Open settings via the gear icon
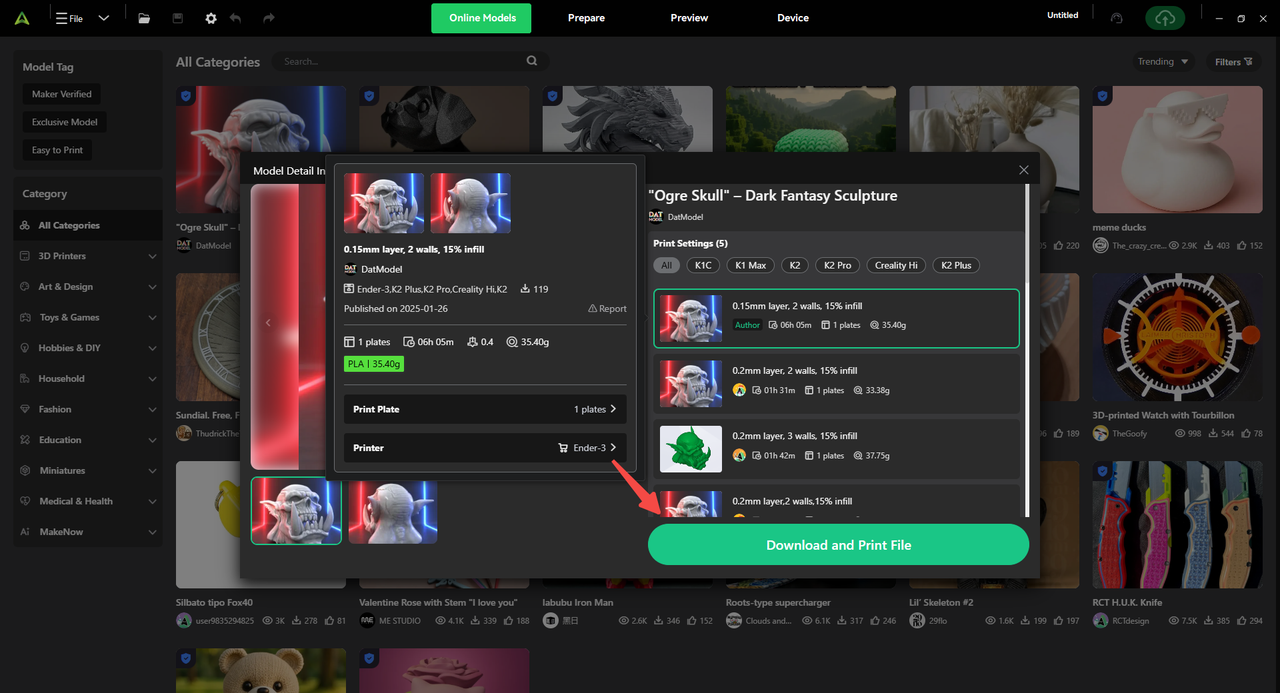Image resolution: width=1280 pixels, height=693 pixels. 210,18
